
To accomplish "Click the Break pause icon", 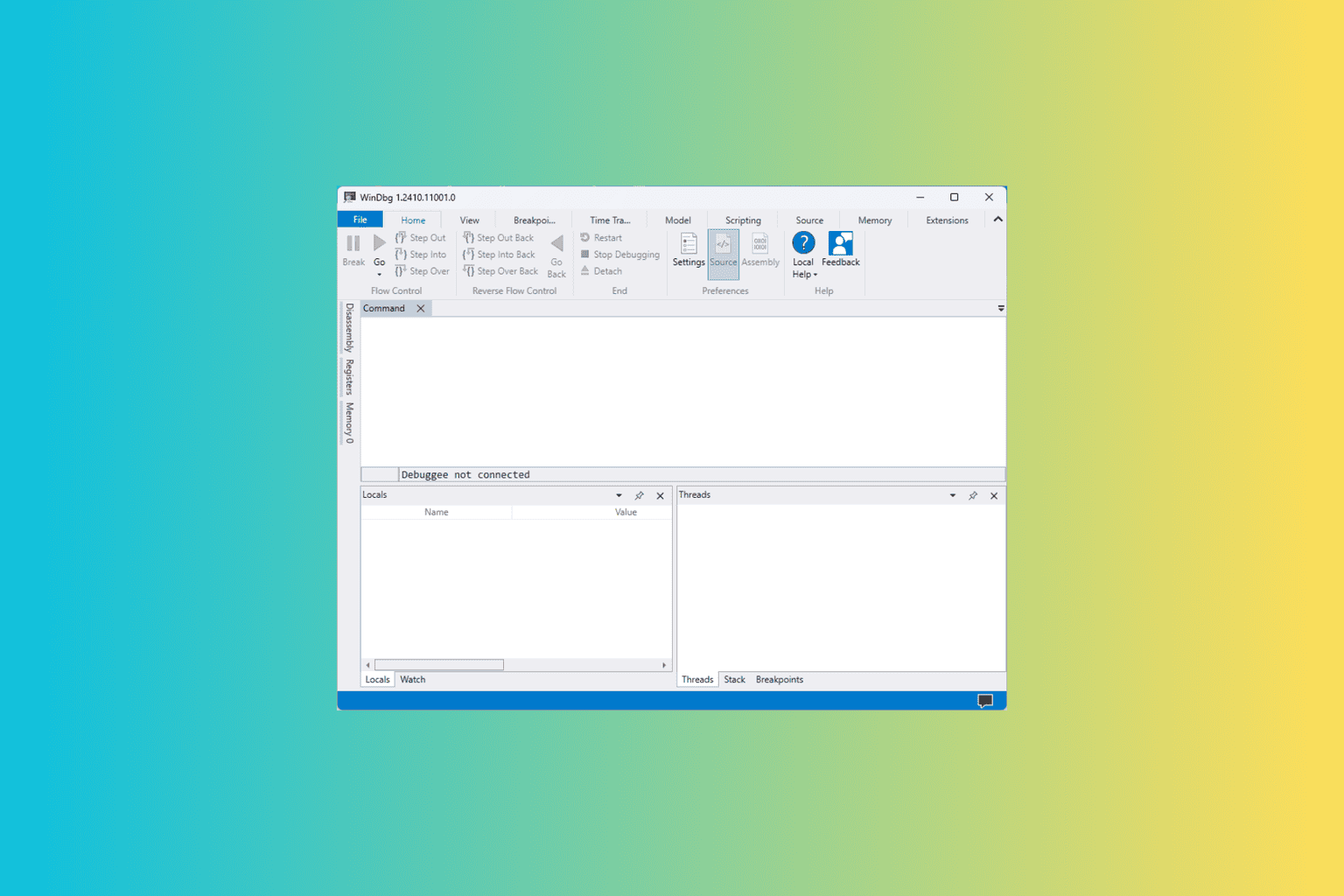I will [x=353, y=244].
